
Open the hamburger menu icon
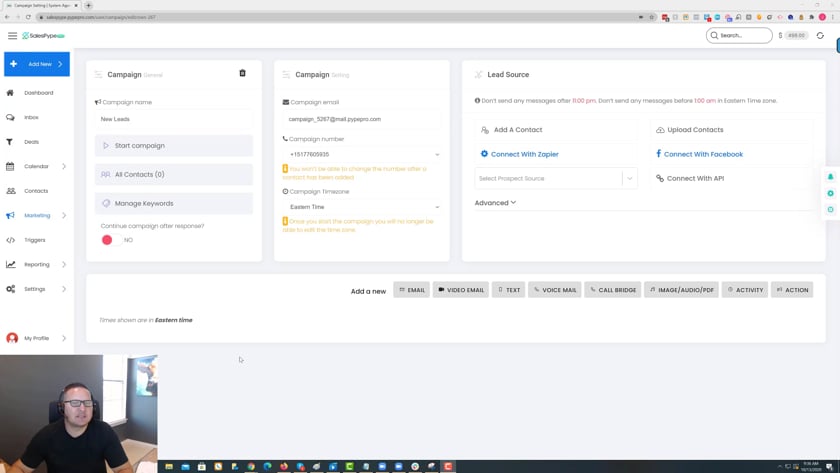click(12, 35)
